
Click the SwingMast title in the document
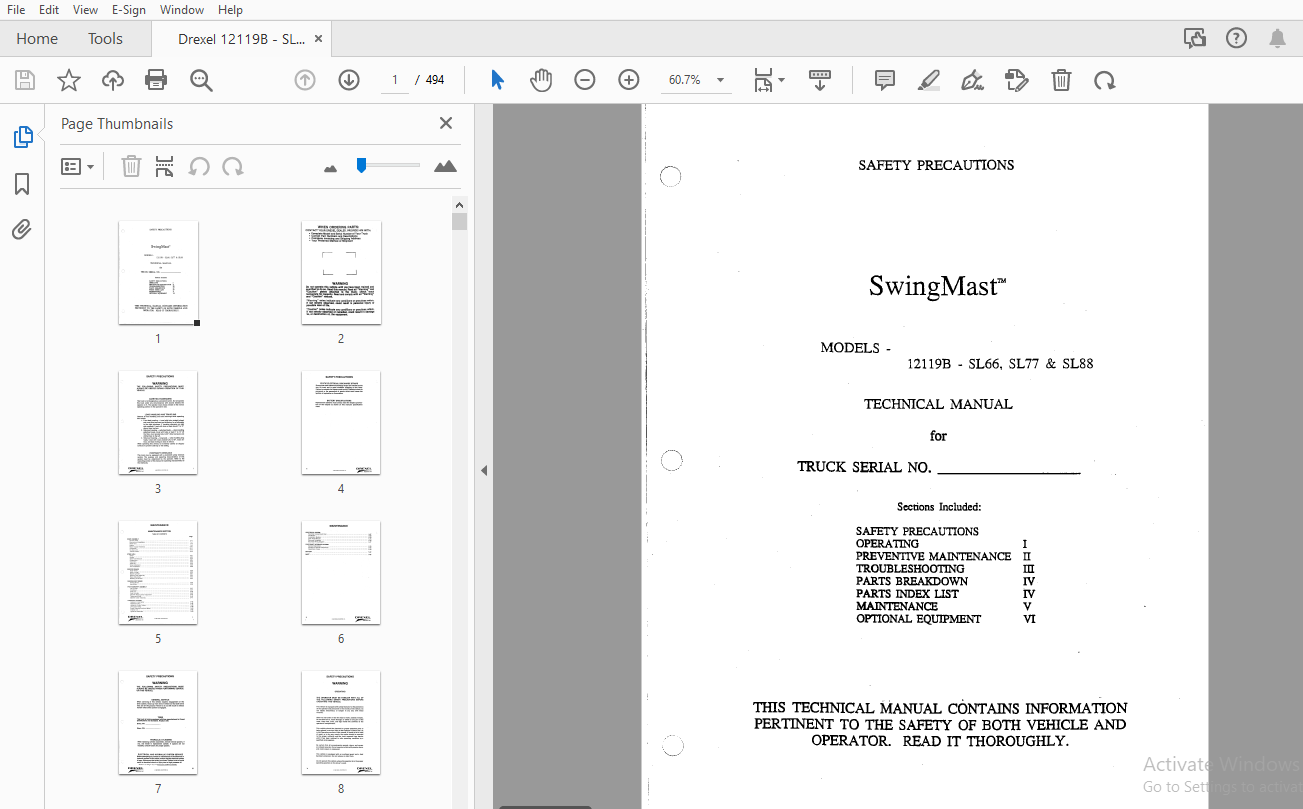tap(937, 287)
